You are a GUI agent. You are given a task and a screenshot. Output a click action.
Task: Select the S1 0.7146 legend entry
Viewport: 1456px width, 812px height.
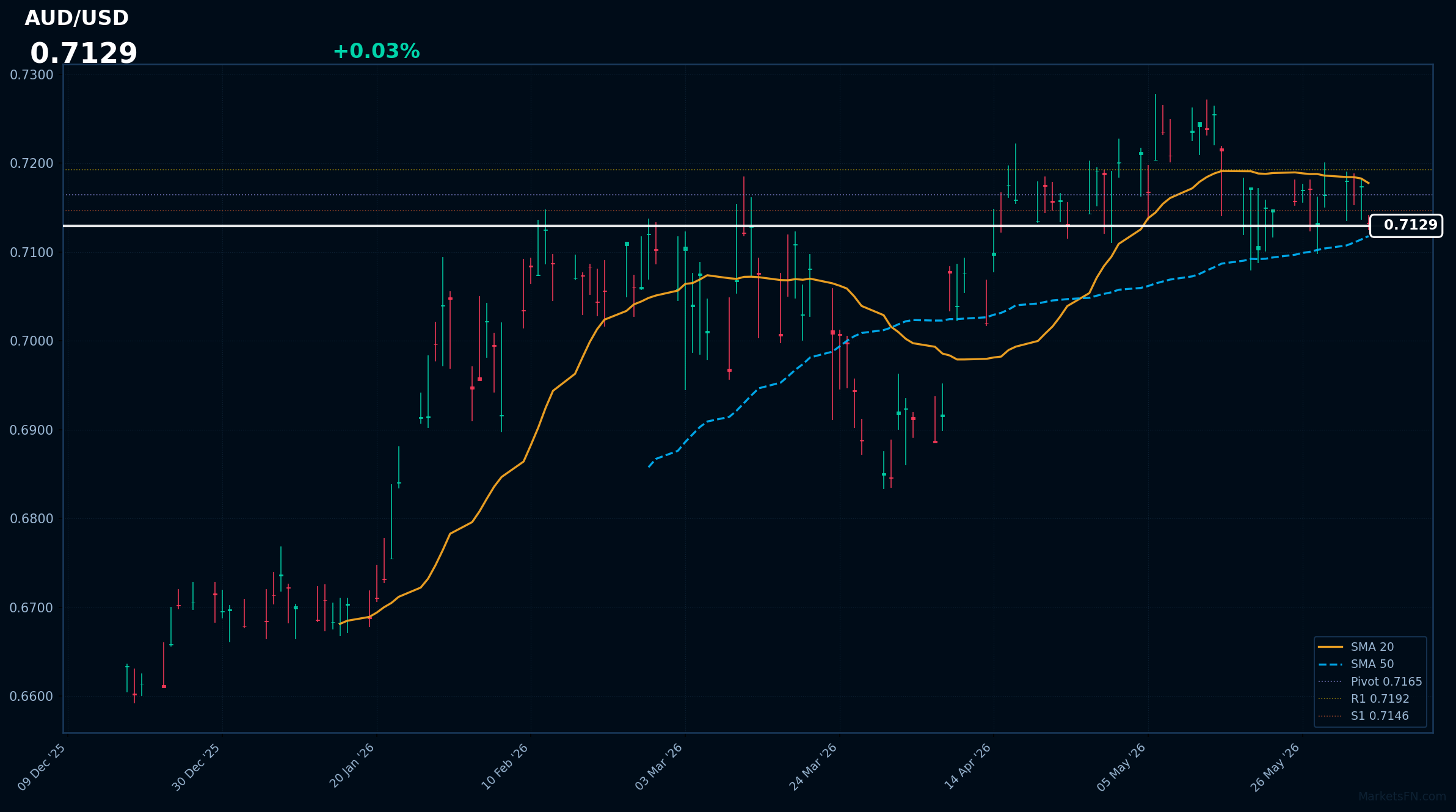[x=1363, y=716]
